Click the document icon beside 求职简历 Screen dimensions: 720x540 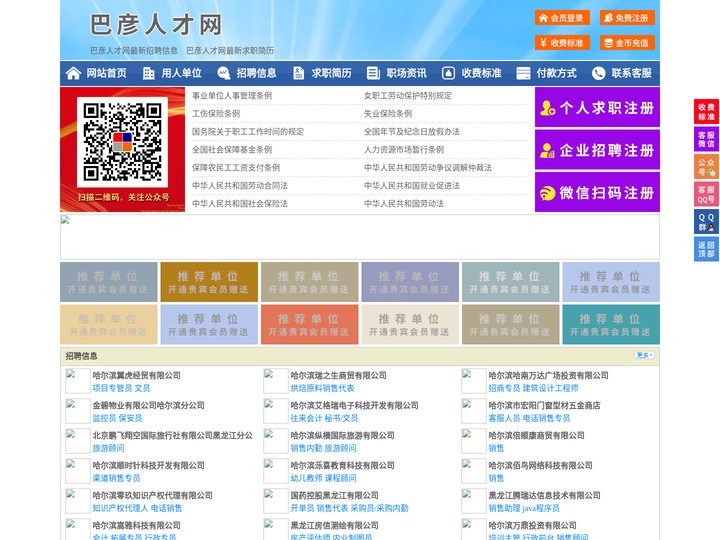tap(298, 73)
